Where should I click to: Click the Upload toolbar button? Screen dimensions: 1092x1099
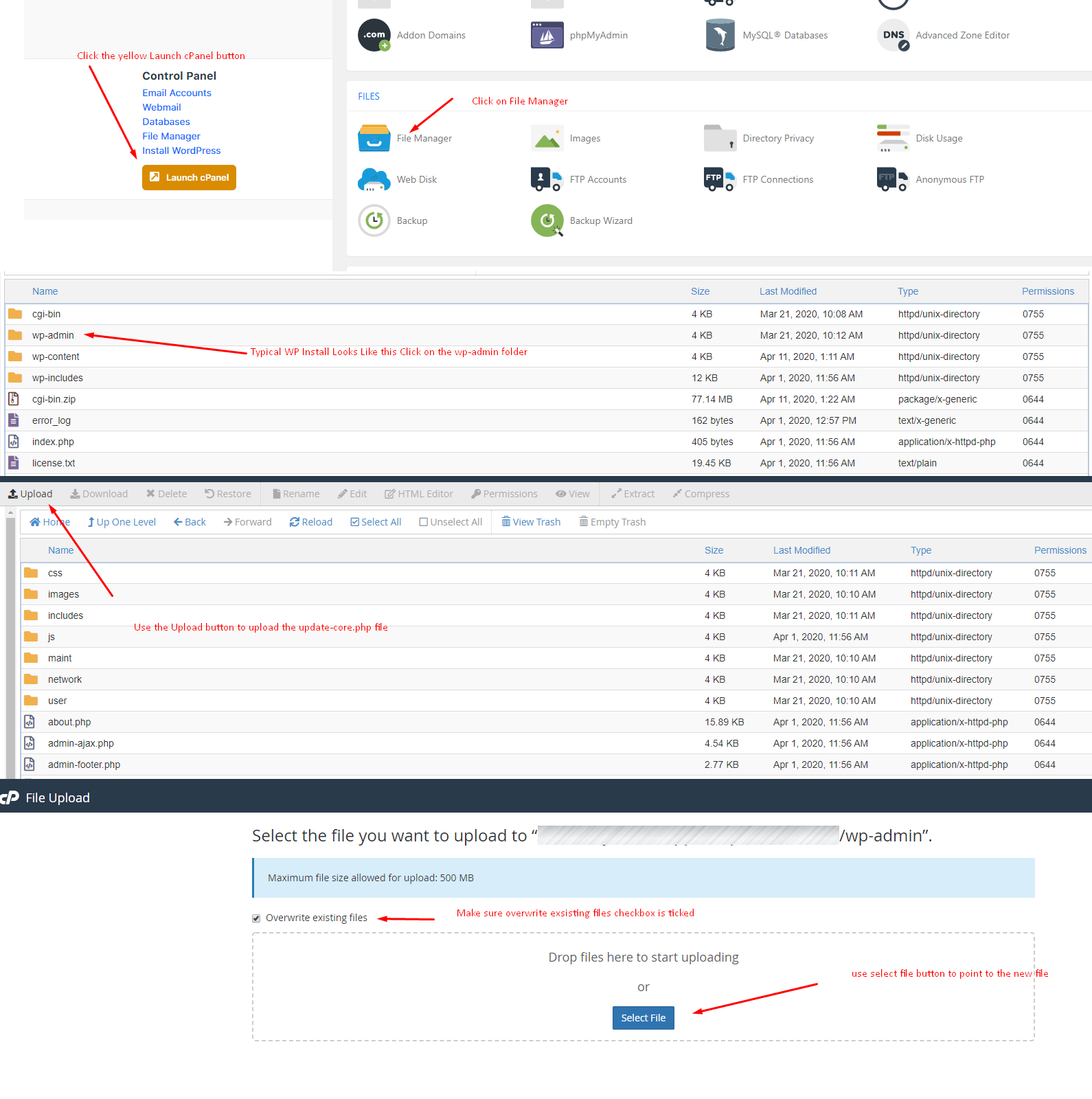(30, 494)
